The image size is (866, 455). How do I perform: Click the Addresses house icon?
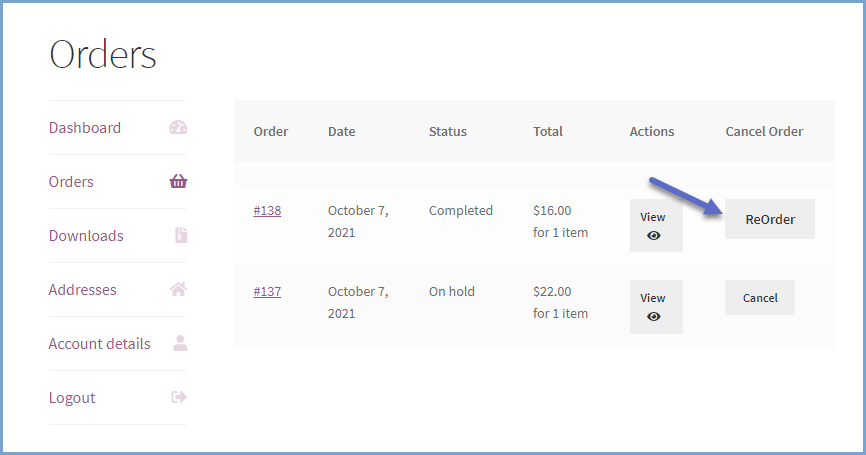(178, 289)
